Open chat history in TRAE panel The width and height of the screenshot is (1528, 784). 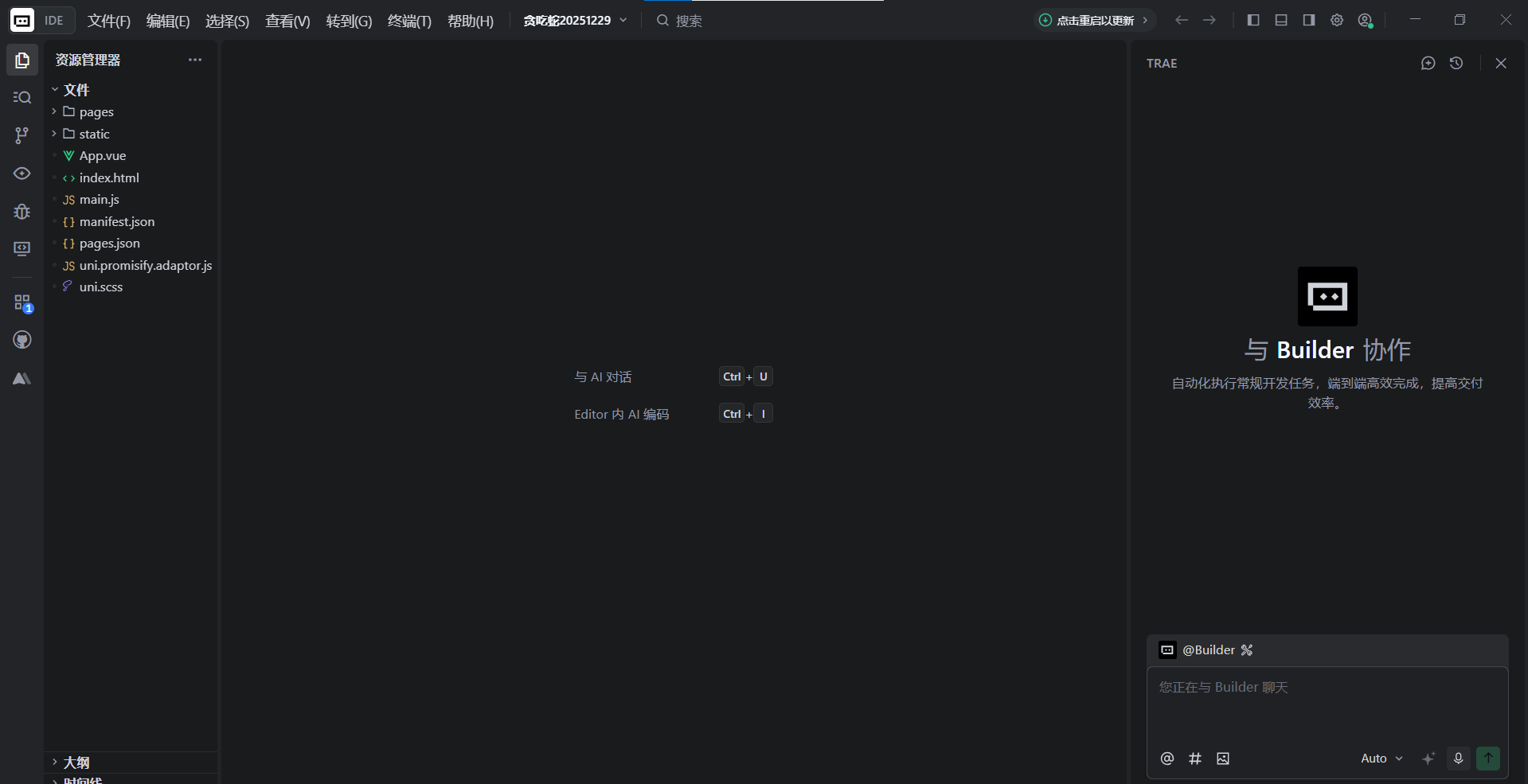tap(1456, 63)
